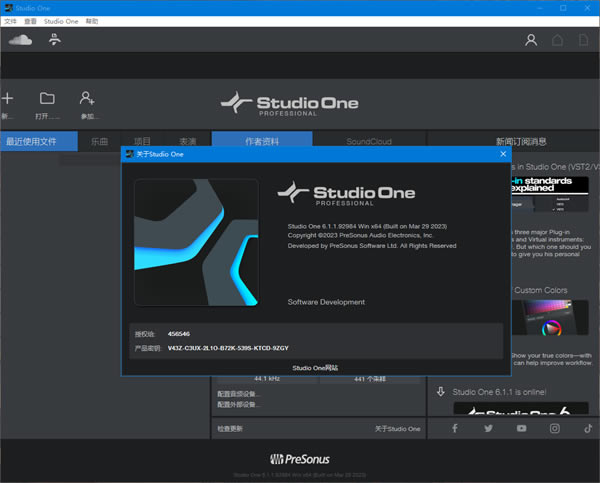Open the TikTok social icon
The width and height of the screenshot is (600, 483).
[586, 429]
